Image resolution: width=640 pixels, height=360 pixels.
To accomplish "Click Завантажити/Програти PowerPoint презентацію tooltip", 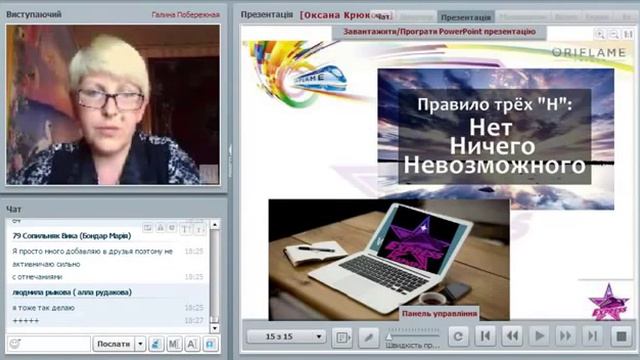I will (439, 32).
